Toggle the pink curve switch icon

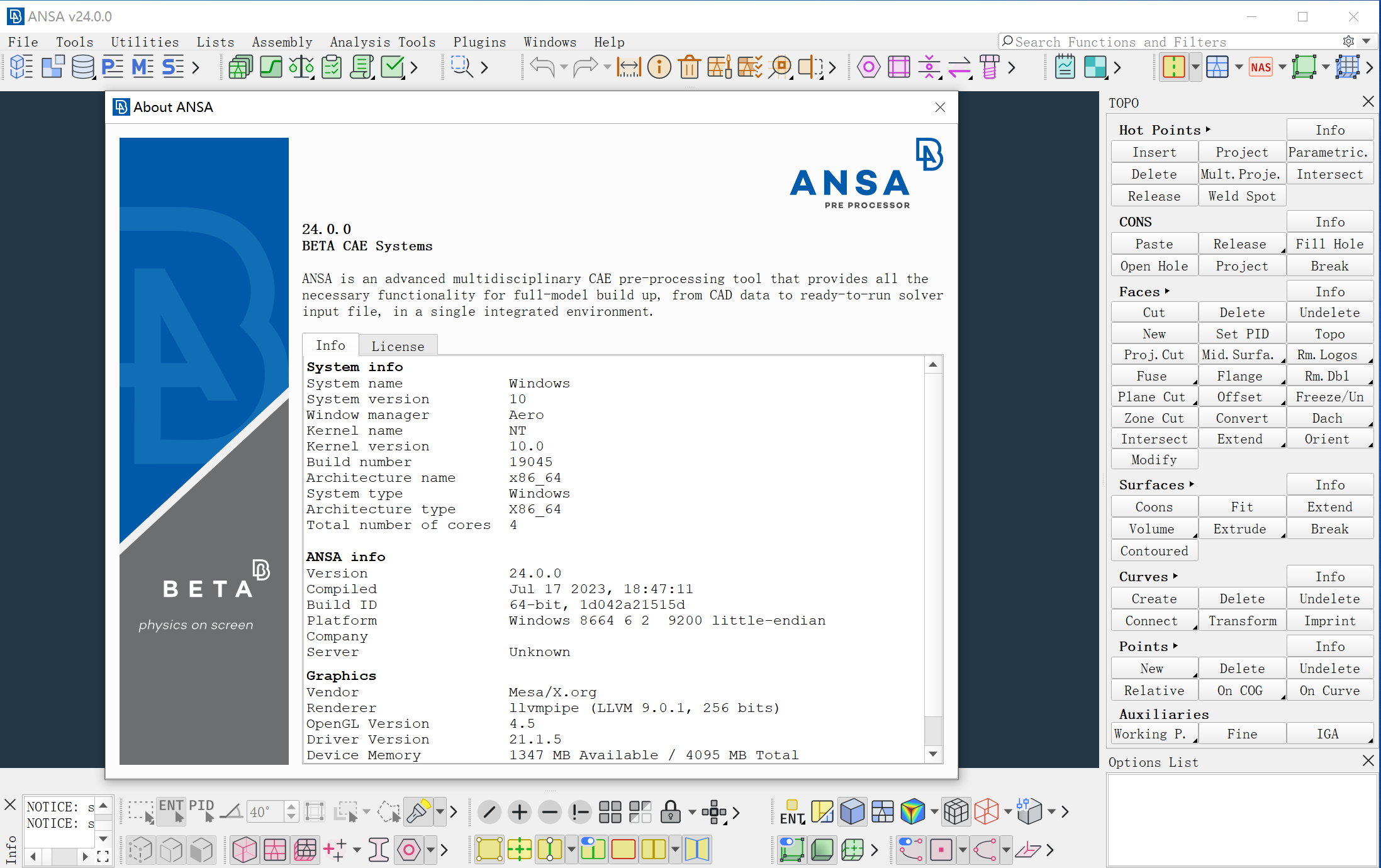[911, 850]
